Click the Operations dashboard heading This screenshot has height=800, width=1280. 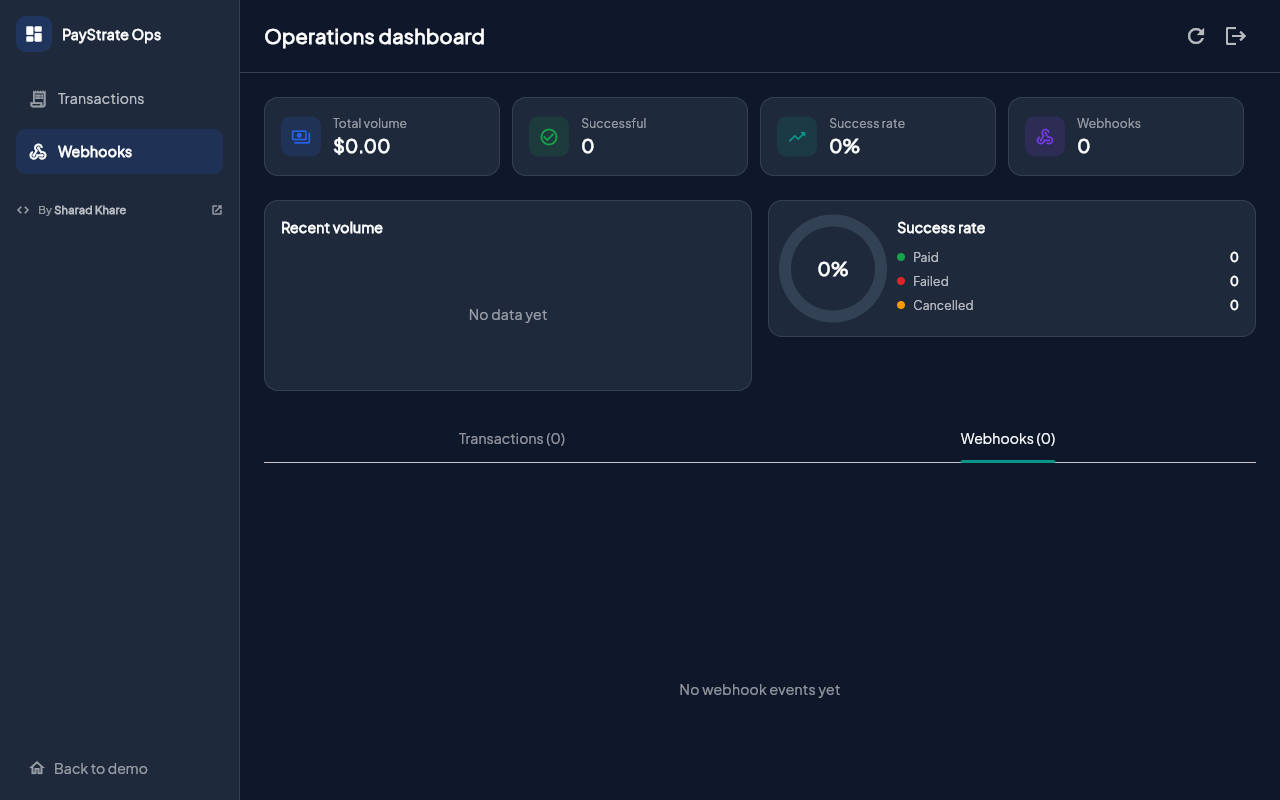pyautogui.click(x=374, y=36)
